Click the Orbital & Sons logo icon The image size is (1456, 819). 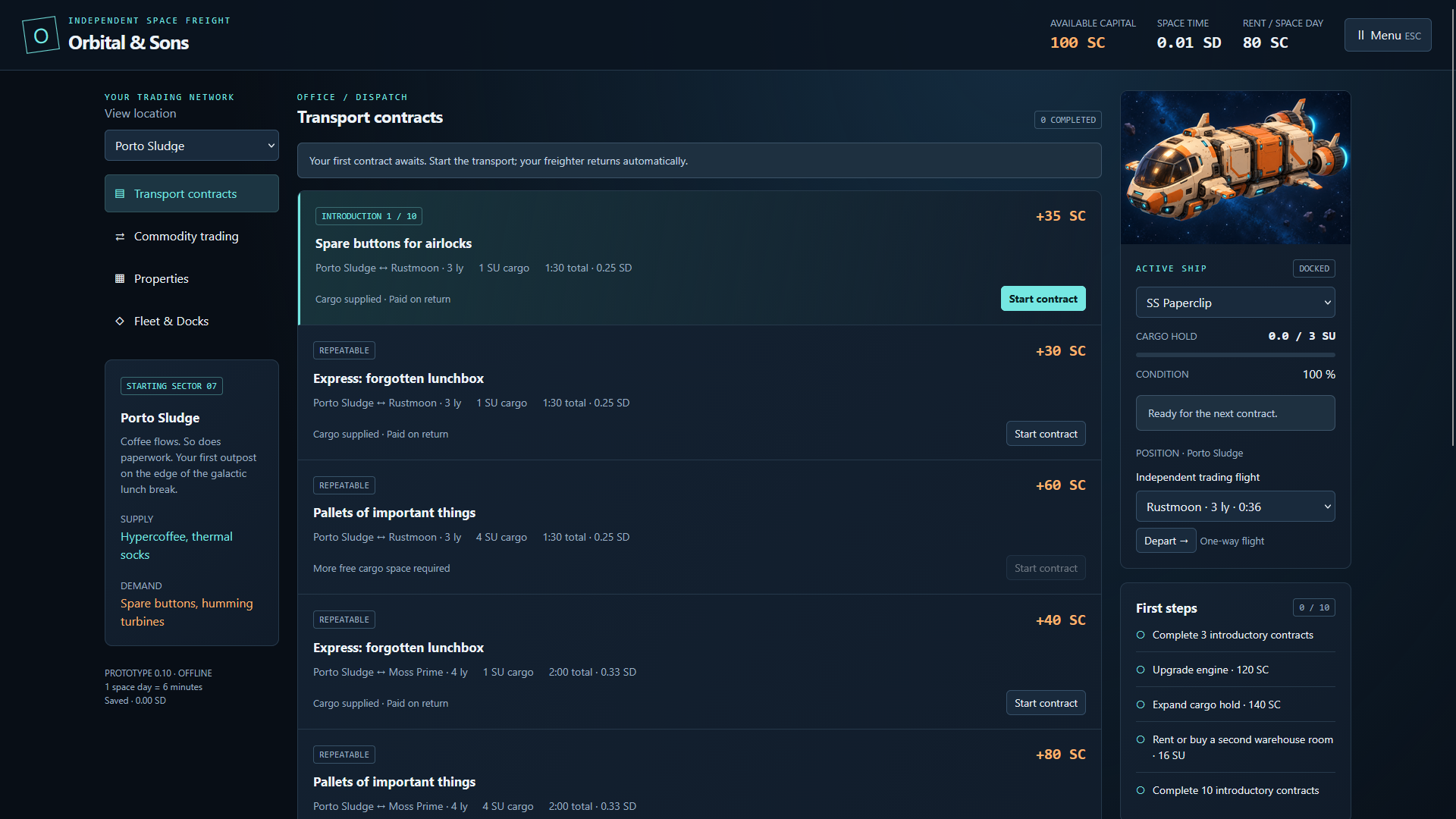click(x=41, y=35)
